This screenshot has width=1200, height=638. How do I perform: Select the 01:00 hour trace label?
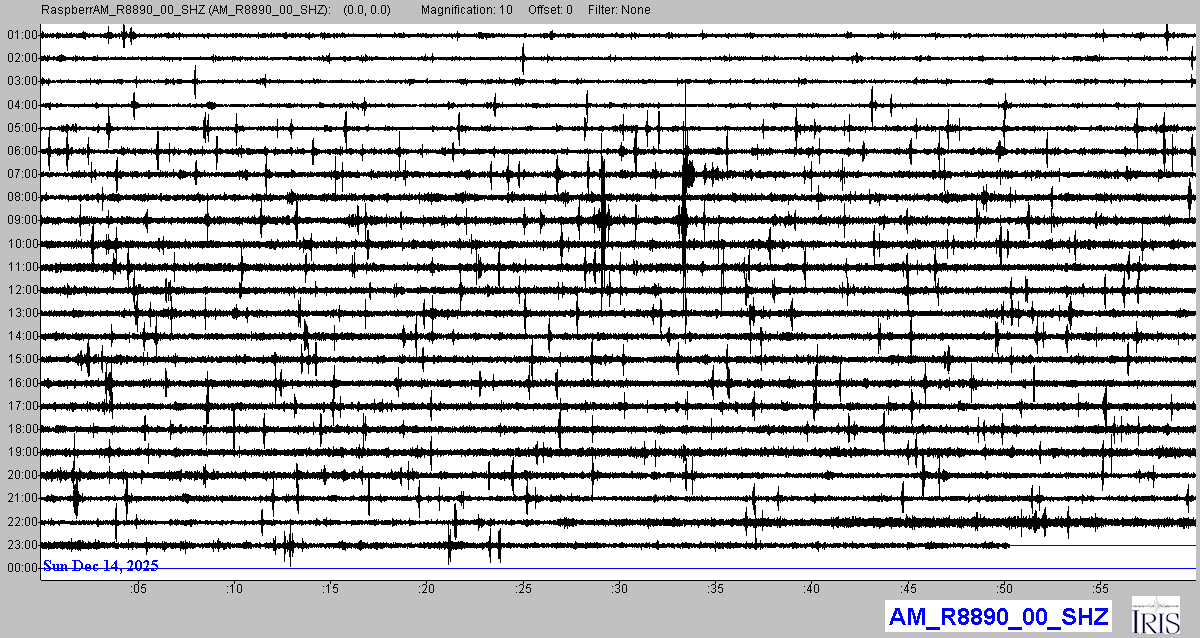coord(21,35)
